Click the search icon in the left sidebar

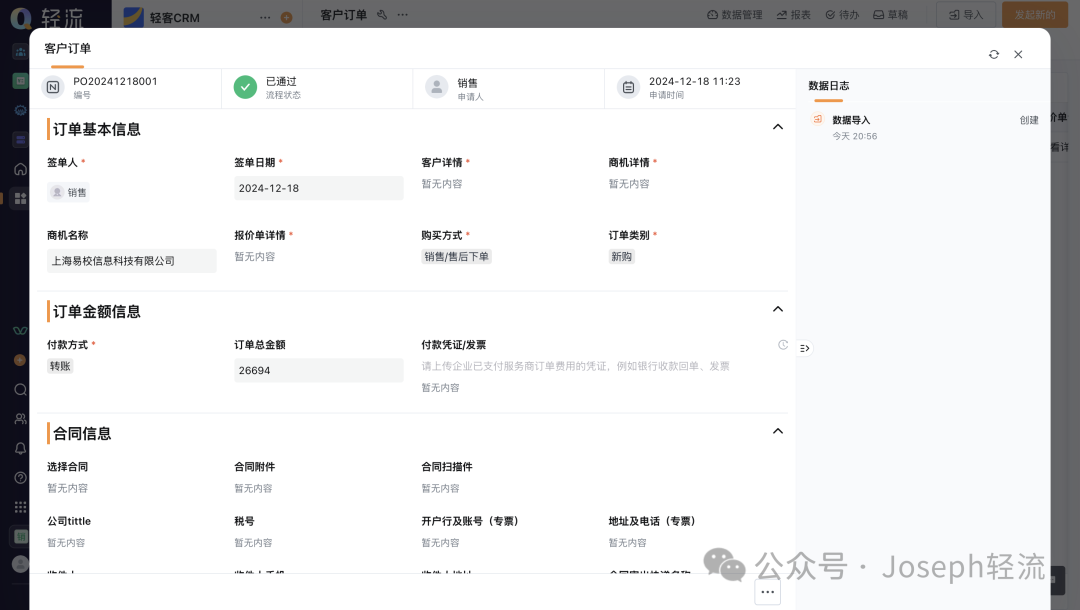click(20, 390)
